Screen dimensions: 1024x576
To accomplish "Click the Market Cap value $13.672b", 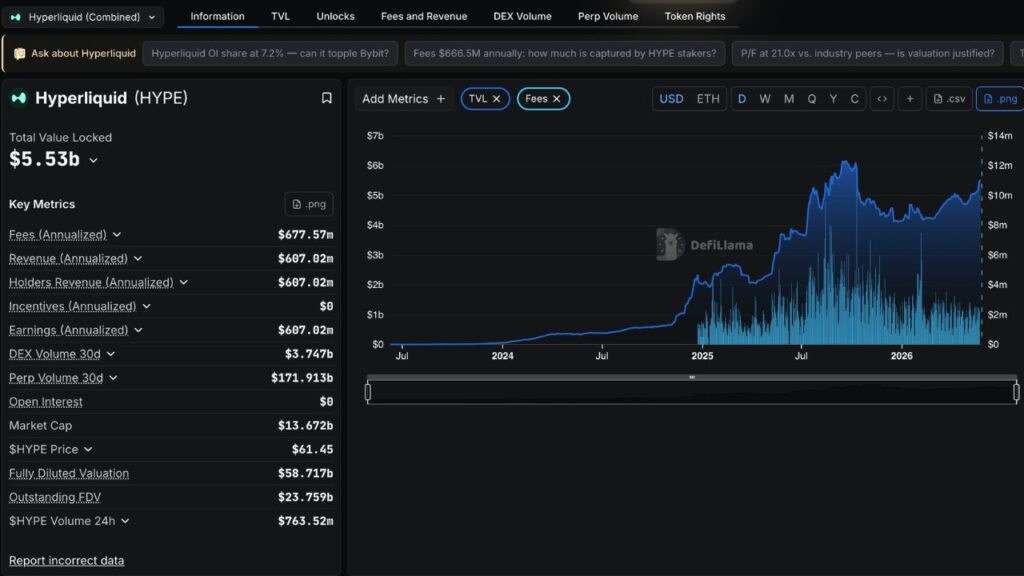I will click(305, 426).
